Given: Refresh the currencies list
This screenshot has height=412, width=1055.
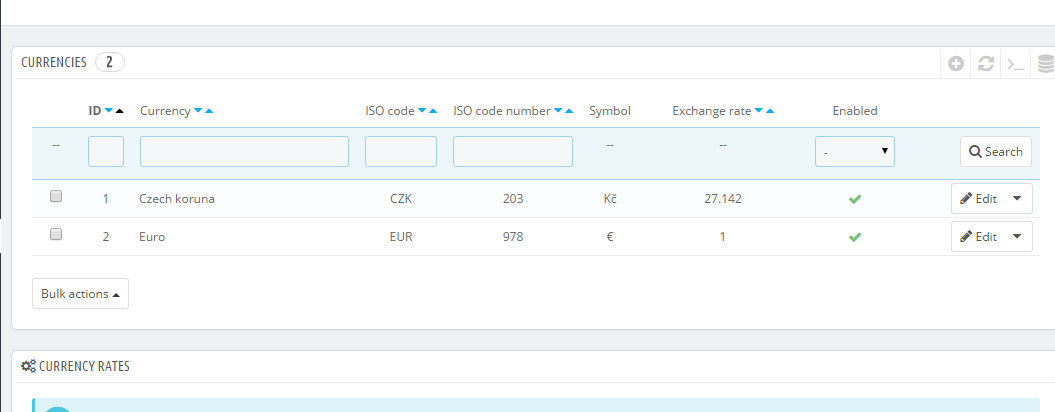Looking at the screenshot, I should pyautogui.click(x=986, y=64).
